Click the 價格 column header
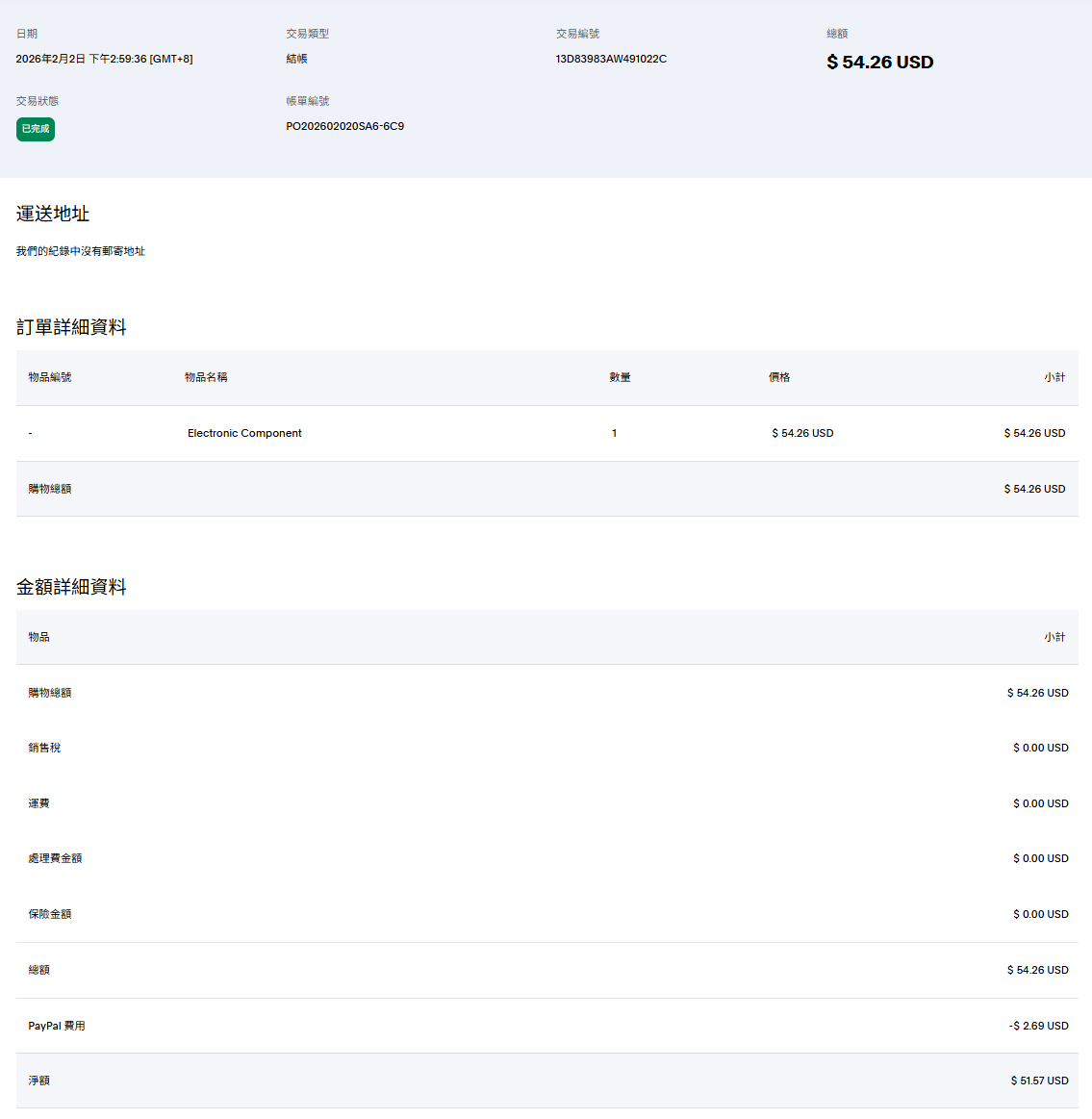1092x1119 pixels. pyautogui.click(x=779, y=377)
